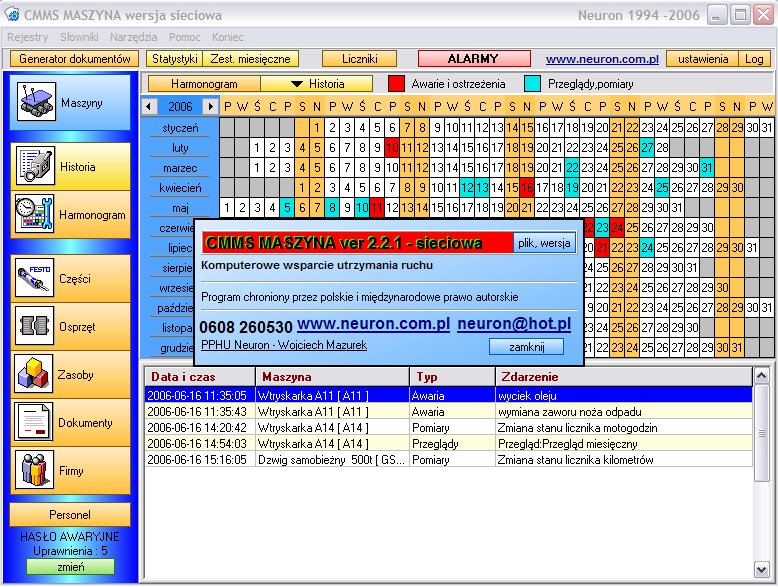Click the neuron@hot.pl email link
Viewport: 778px width, 587px height.
(514, 324)
